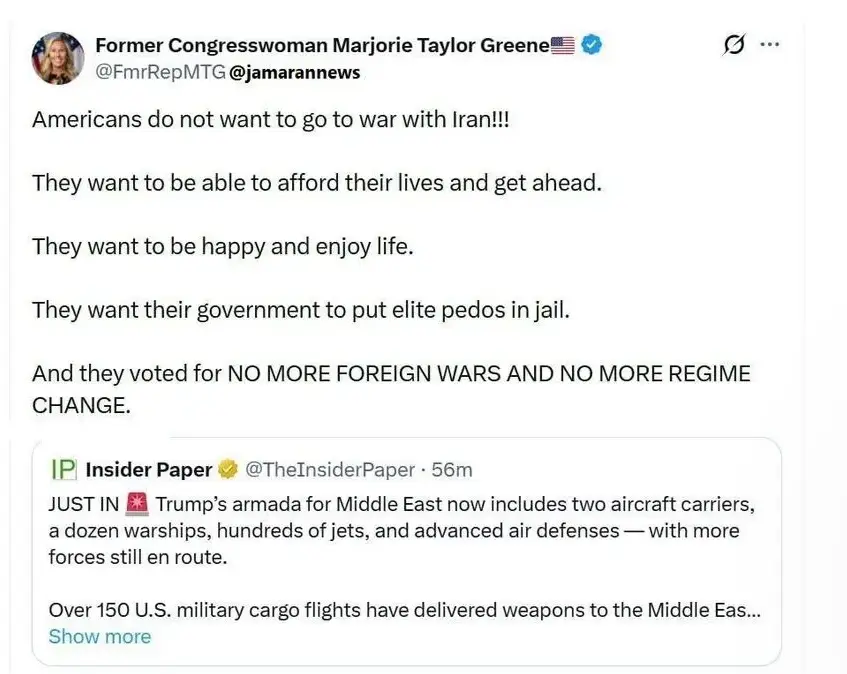Image resolution: width=847 pixels, height=674 pixels.
Task: Open the Grok slashed-circle icon
Action: (x=733, y=45)
